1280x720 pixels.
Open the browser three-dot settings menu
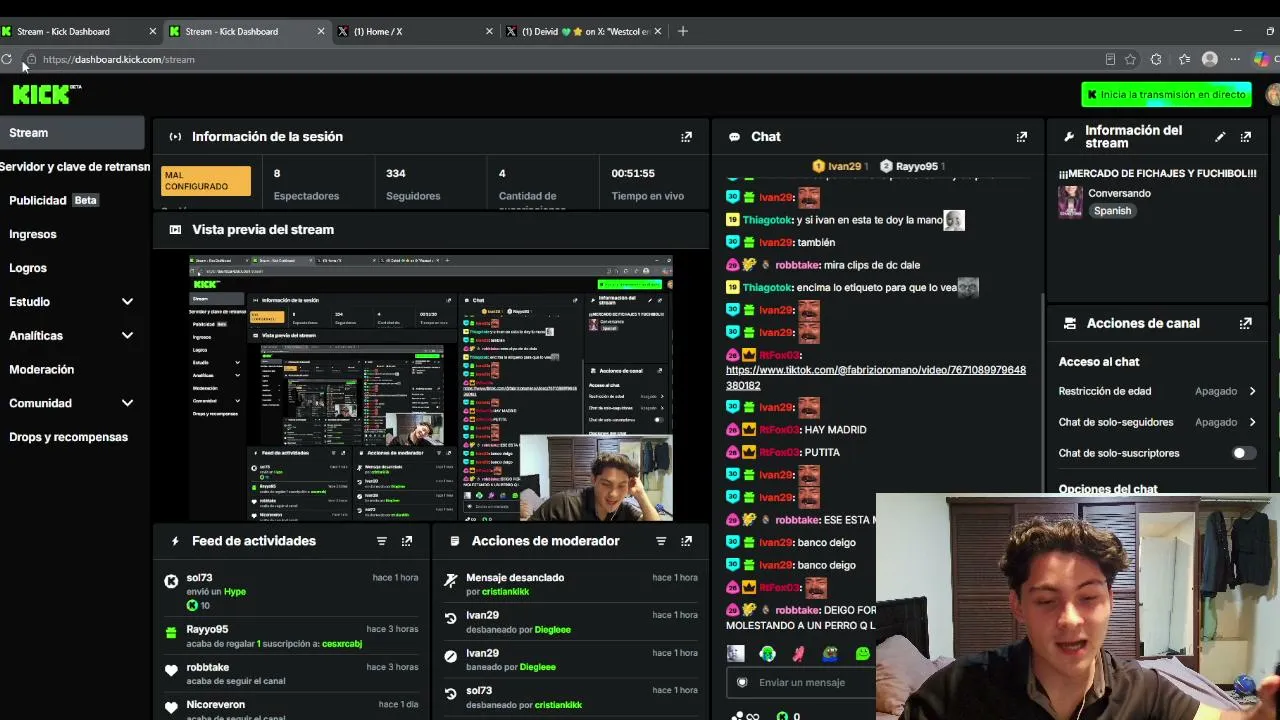pyautogui.click(x=1236, y=60)
